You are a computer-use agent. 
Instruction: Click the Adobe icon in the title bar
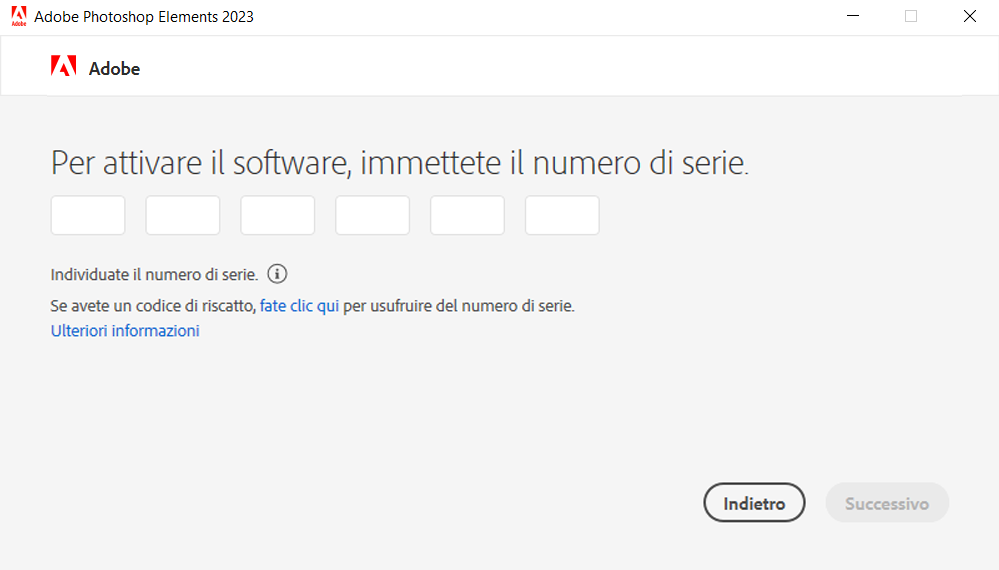(19, 17)
